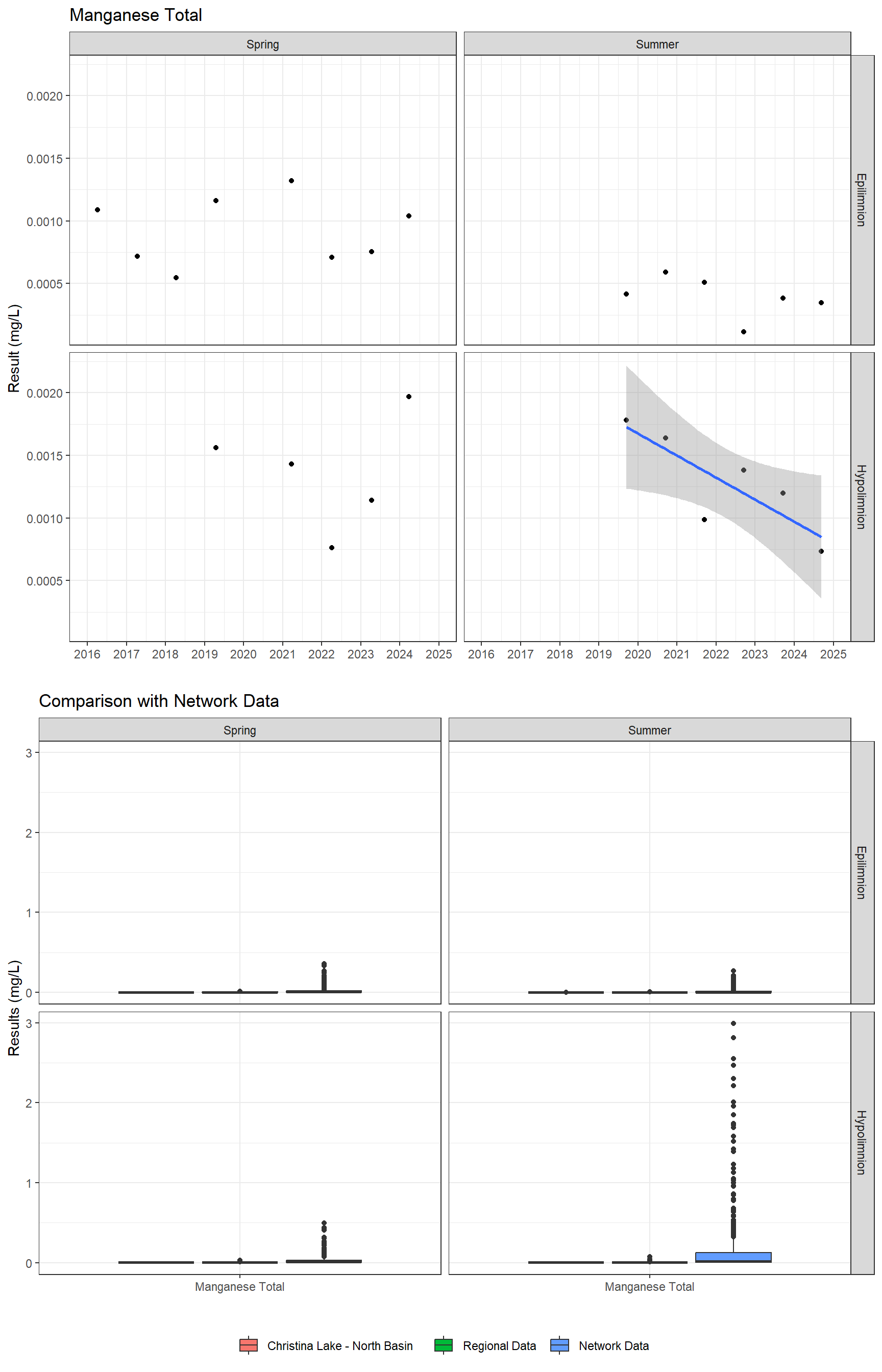882x1372 pixels.
Task: Click the Epilimnion strip of the Manganese Total chart
Action: (x=862, y=200)
